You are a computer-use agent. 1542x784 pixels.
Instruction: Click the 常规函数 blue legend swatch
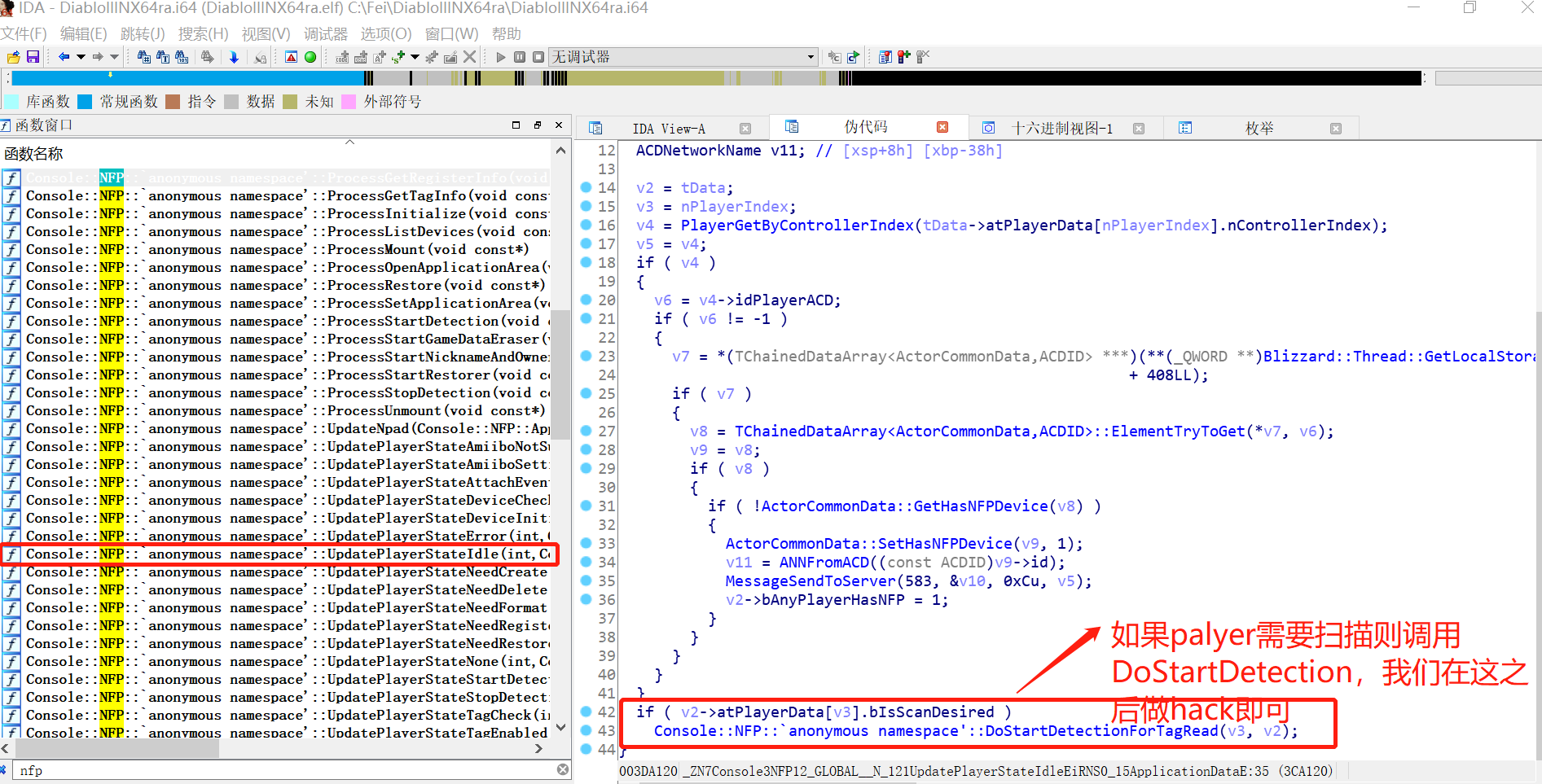click(85, 102)
